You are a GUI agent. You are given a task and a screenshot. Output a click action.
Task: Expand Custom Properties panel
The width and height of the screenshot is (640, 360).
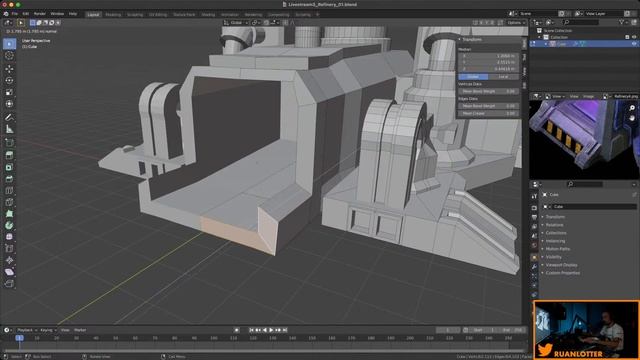point(562,273)
